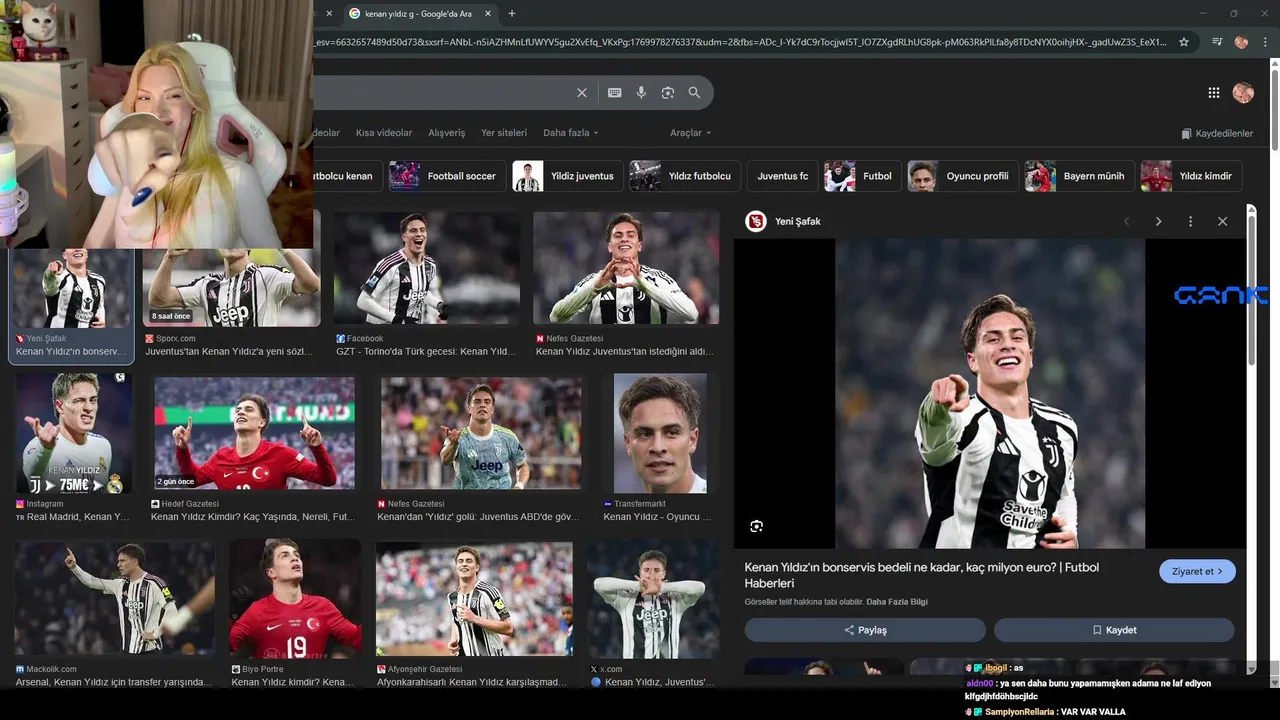1280x720 pixels.
Task: Open the x.com image thumbnail
Action: 653,599
